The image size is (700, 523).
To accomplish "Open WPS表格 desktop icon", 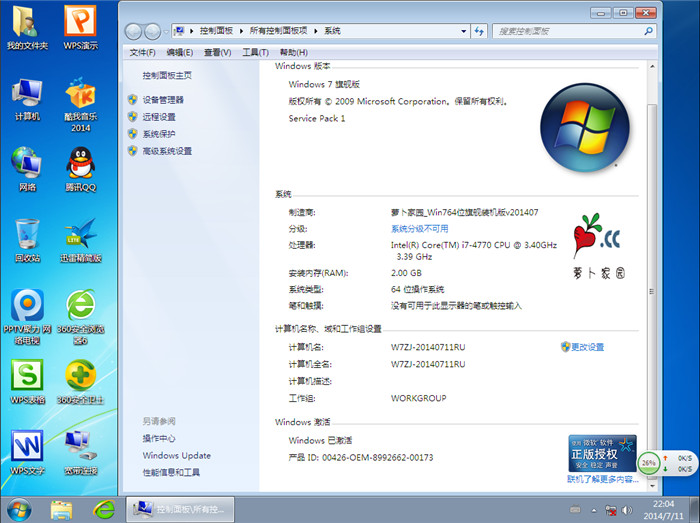I will click(27, 378).
